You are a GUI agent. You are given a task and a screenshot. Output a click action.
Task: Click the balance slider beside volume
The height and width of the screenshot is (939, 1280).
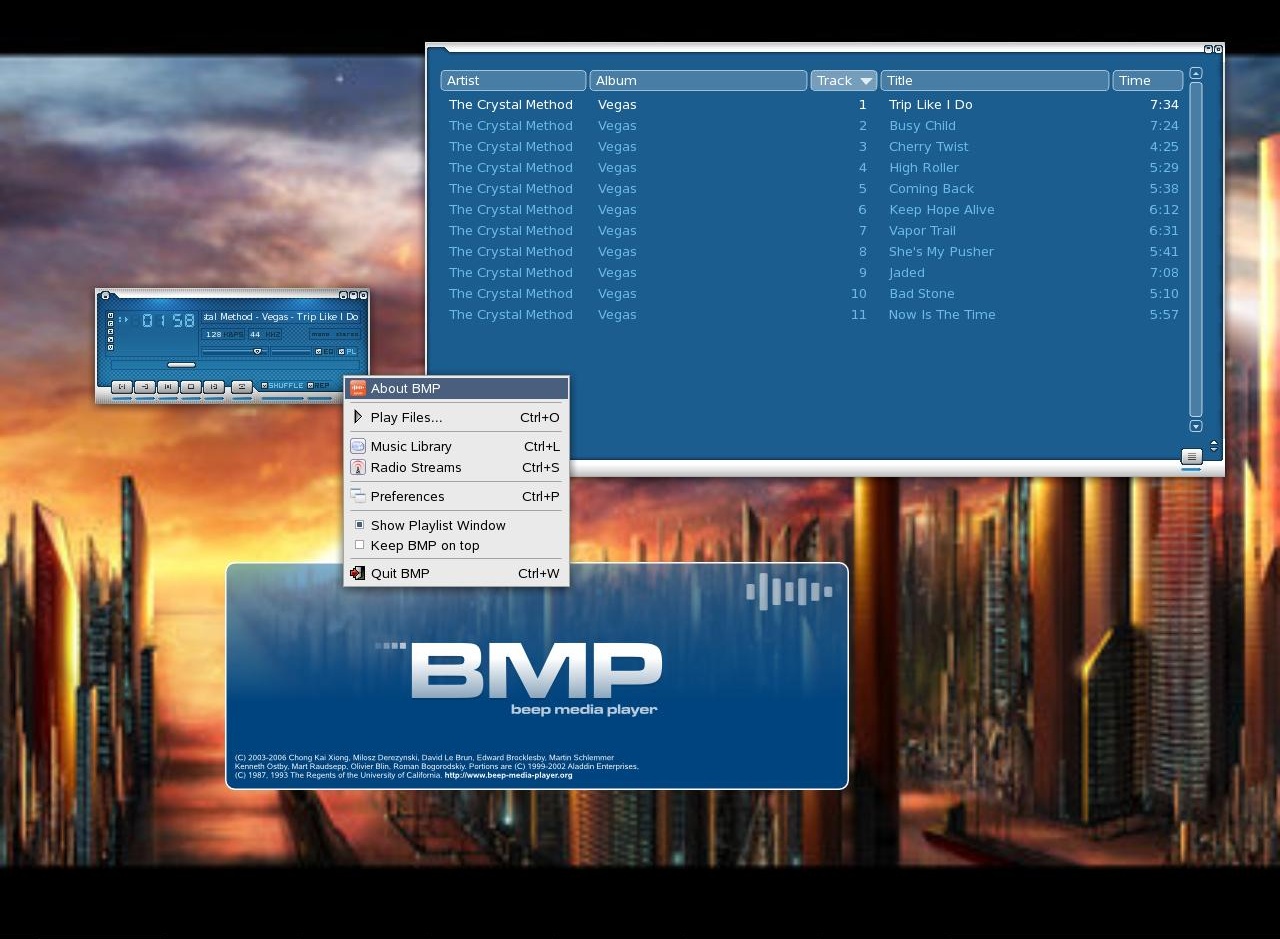291,352
